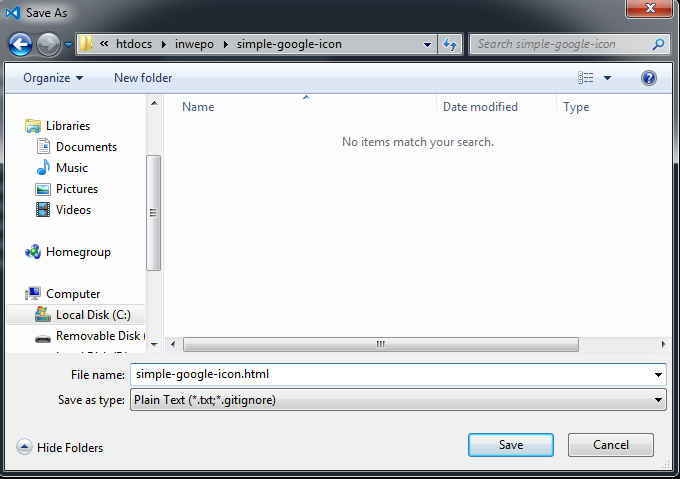
Task: Click the Music note icon
Action: (43, 167)
